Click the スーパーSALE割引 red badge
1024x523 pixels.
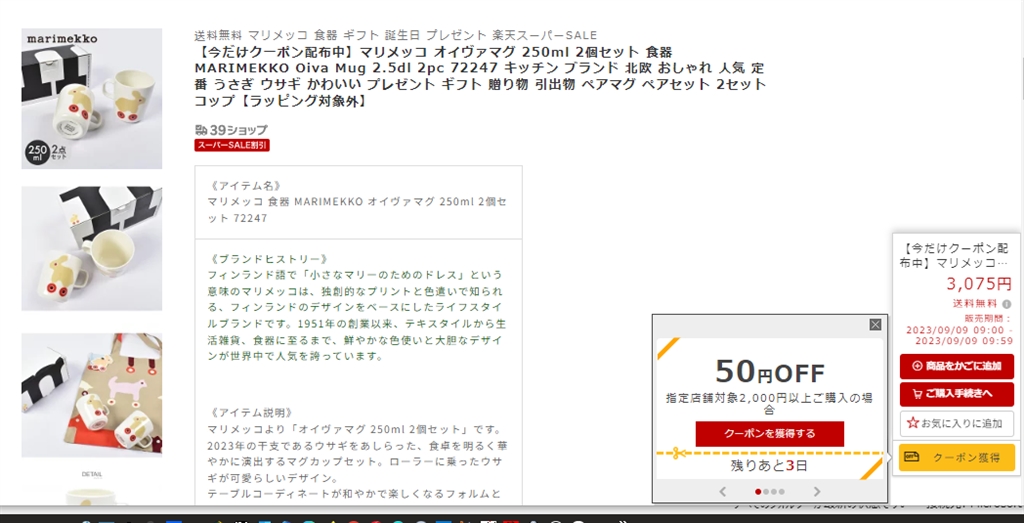pyautogui.click(x=232, y=145)
